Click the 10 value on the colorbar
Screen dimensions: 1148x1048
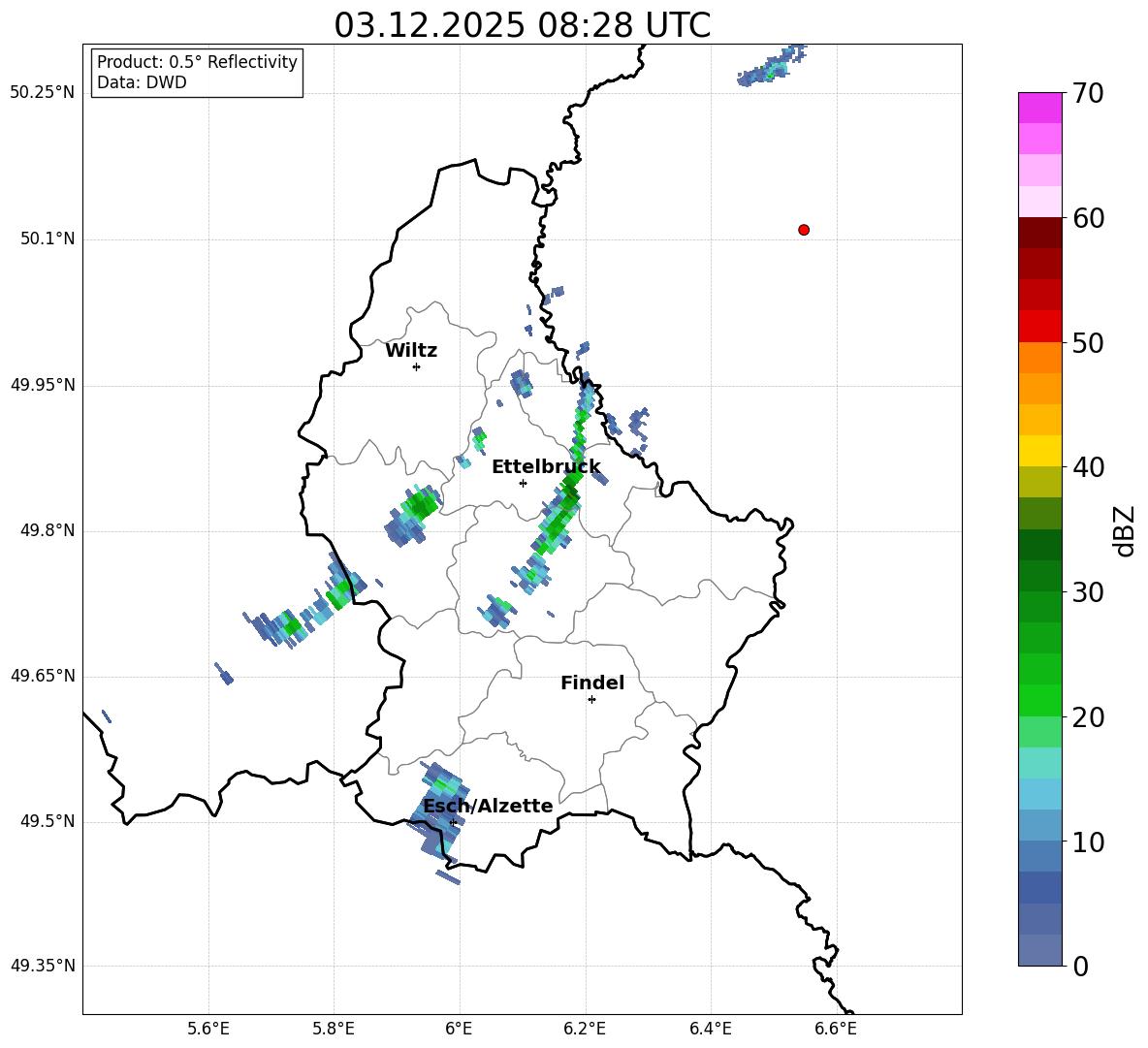pos(1088,842)
